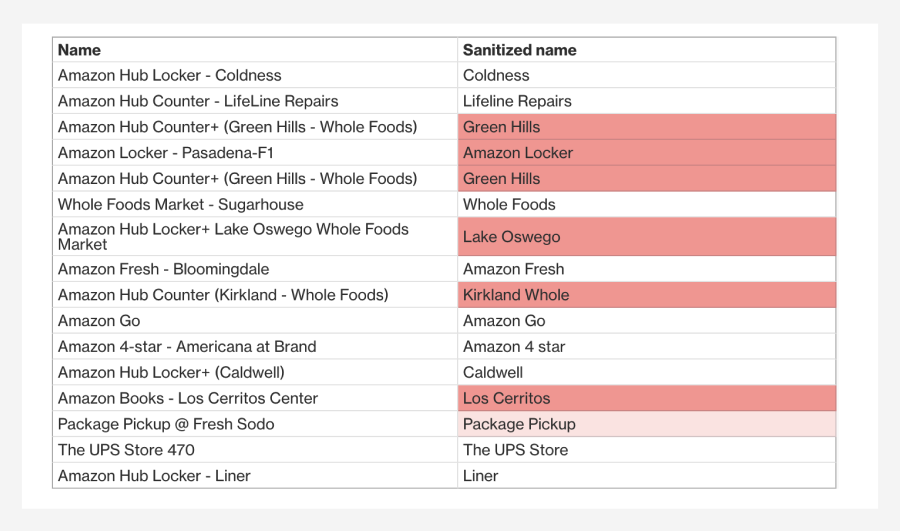
Task: Click the 'Amazon 4 star' sanitized cell
Action: (646, 346)
